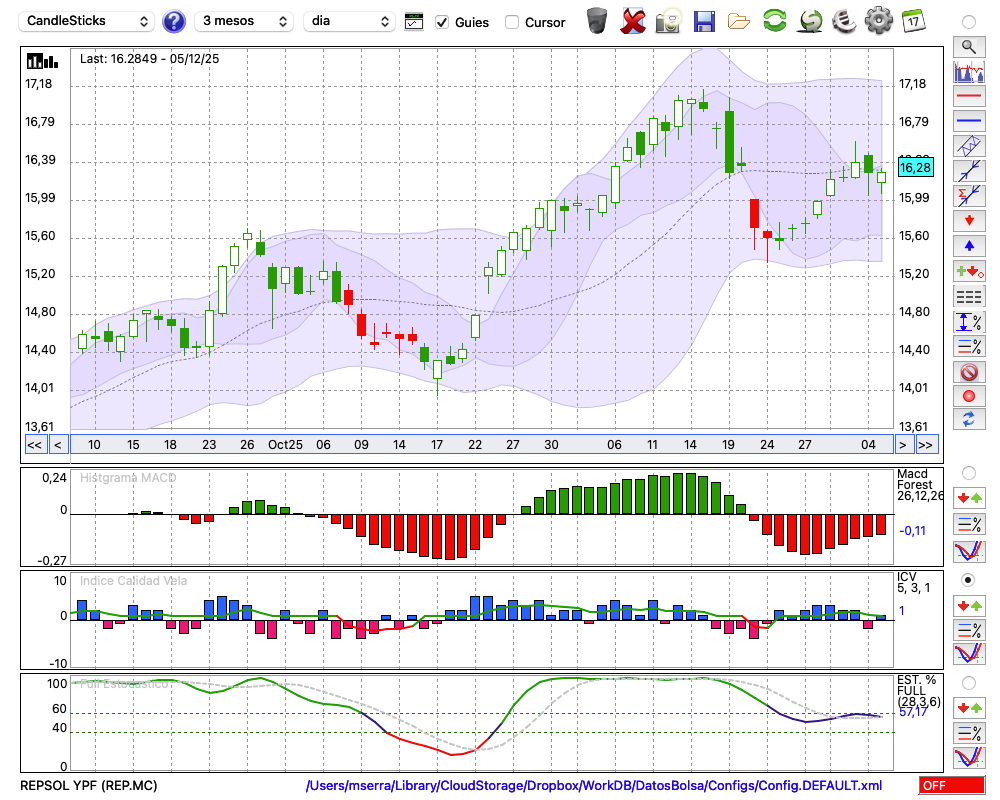Screen dimensions: 1000x800
Task: Step chart back with < button
Action: tap(58, 445)
